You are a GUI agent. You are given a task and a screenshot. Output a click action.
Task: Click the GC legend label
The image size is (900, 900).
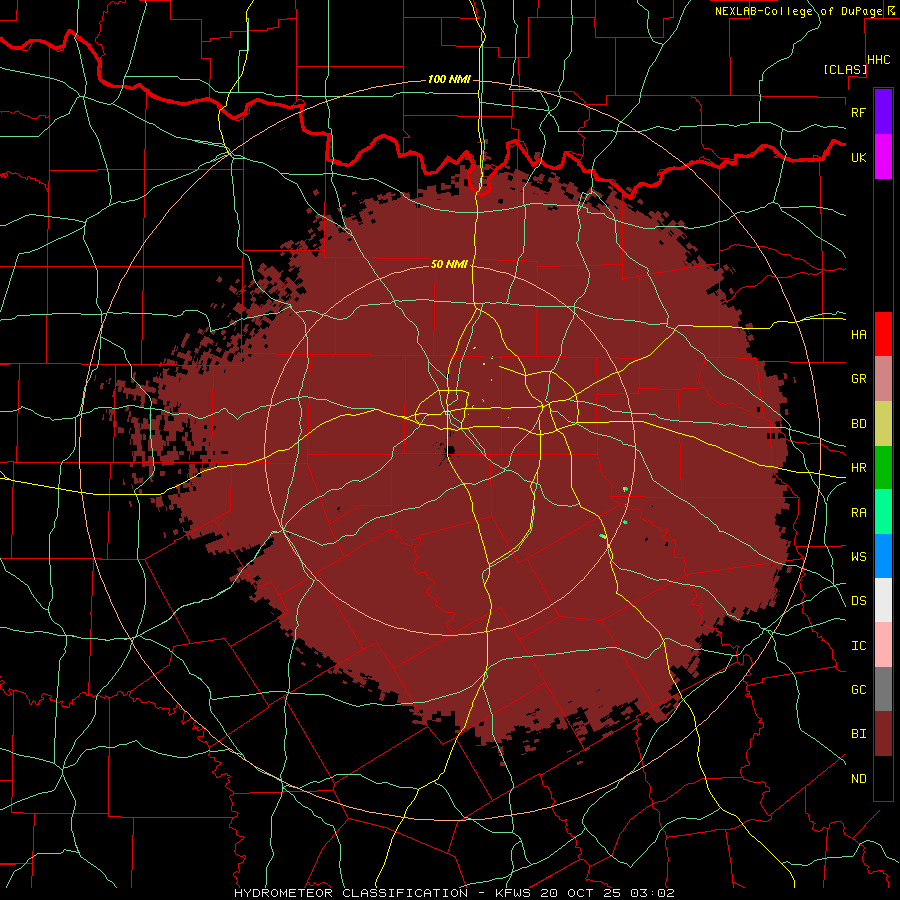pos(859,689)
